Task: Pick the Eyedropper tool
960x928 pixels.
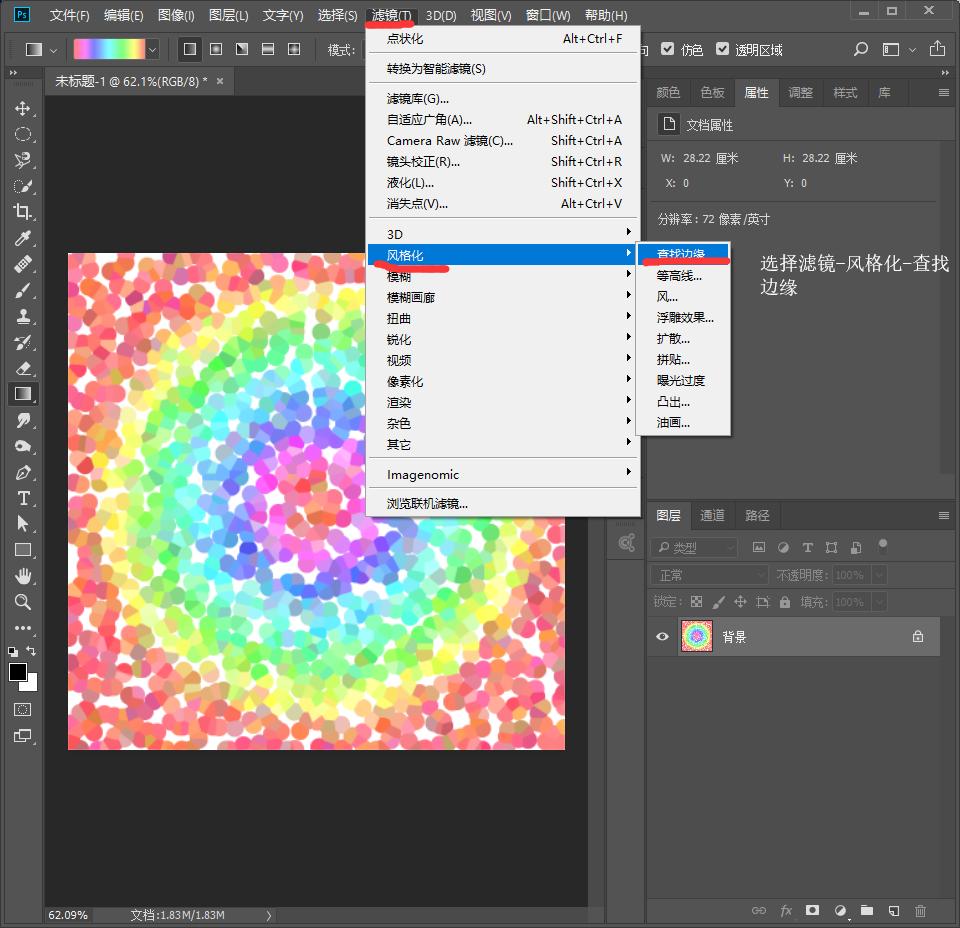Action: click(22, 238)
